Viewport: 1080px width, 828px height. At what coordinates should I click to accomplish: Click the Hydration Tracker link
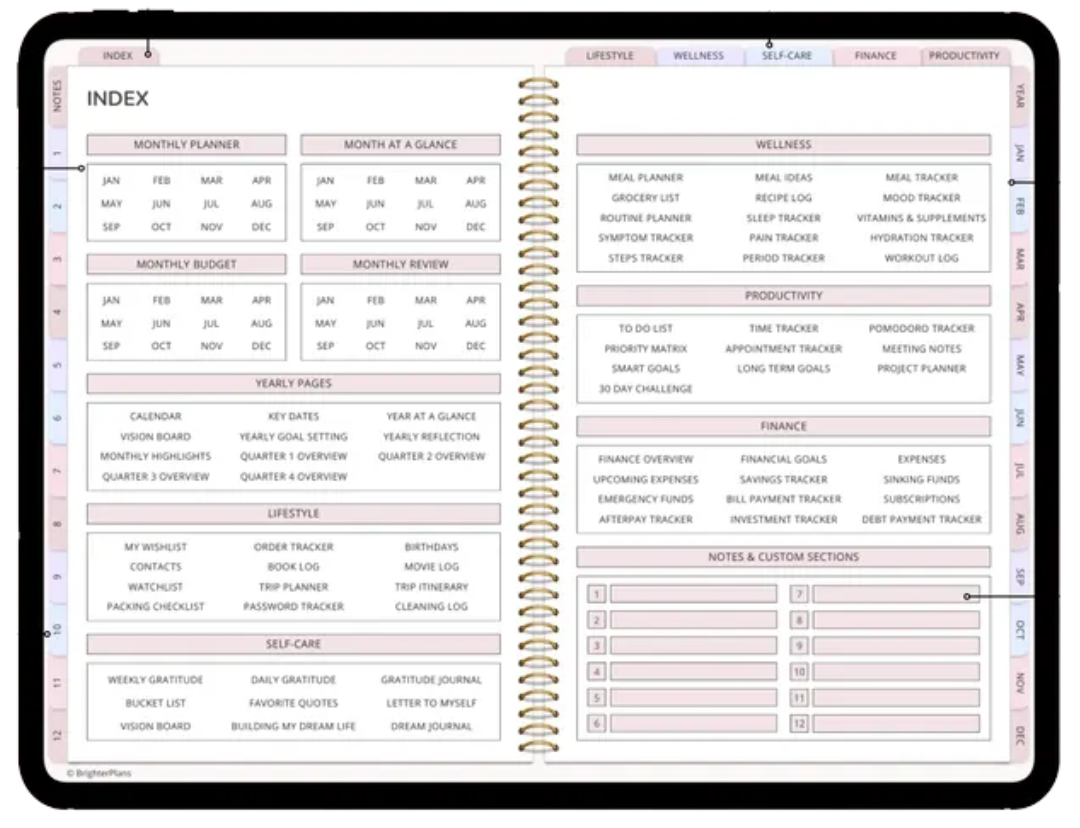click(x=921, y=238)
